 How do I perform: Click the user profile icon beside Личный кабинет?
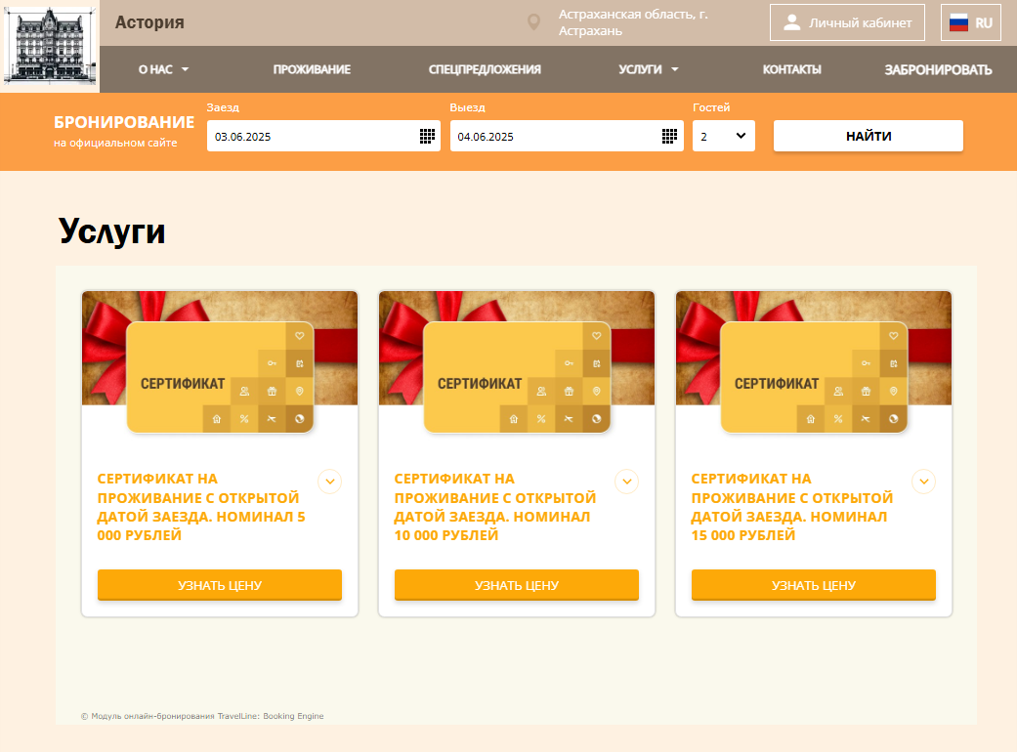pyautogui.click(x=791, y=23)
